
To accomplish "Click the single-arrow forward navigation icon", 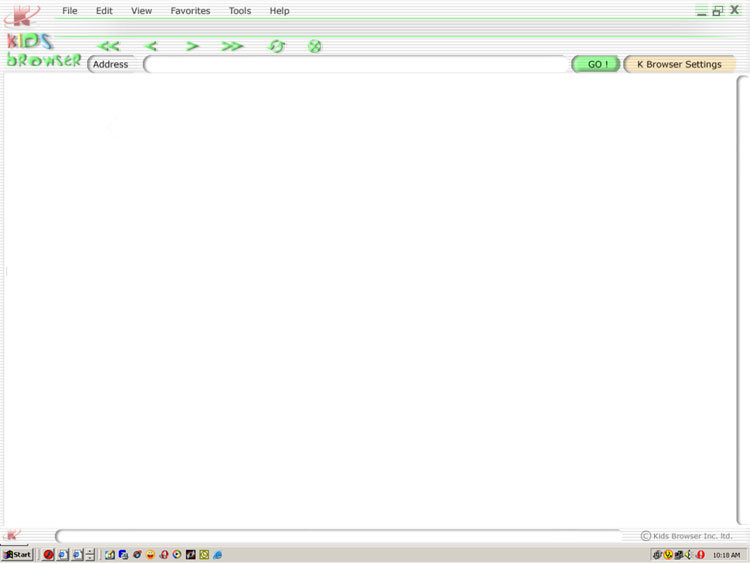I will (192, 46).
